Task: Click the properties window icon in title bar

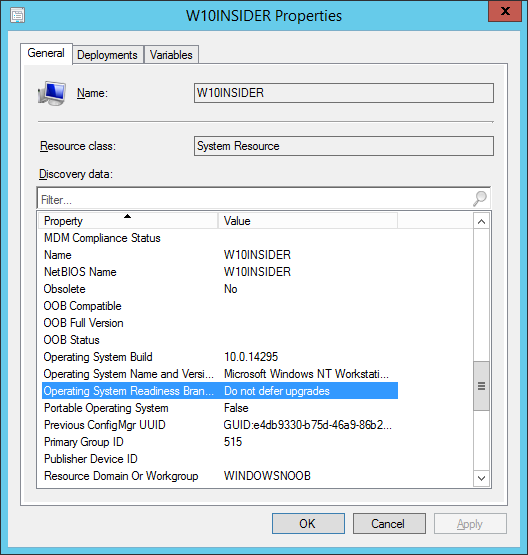Action: (17, 16)
